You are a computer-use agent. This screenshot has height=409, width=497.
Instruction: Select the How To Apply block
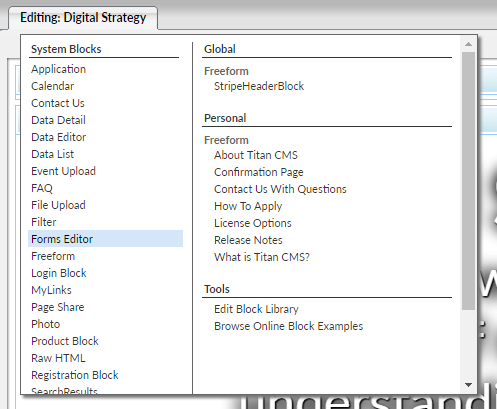(248, 206)
